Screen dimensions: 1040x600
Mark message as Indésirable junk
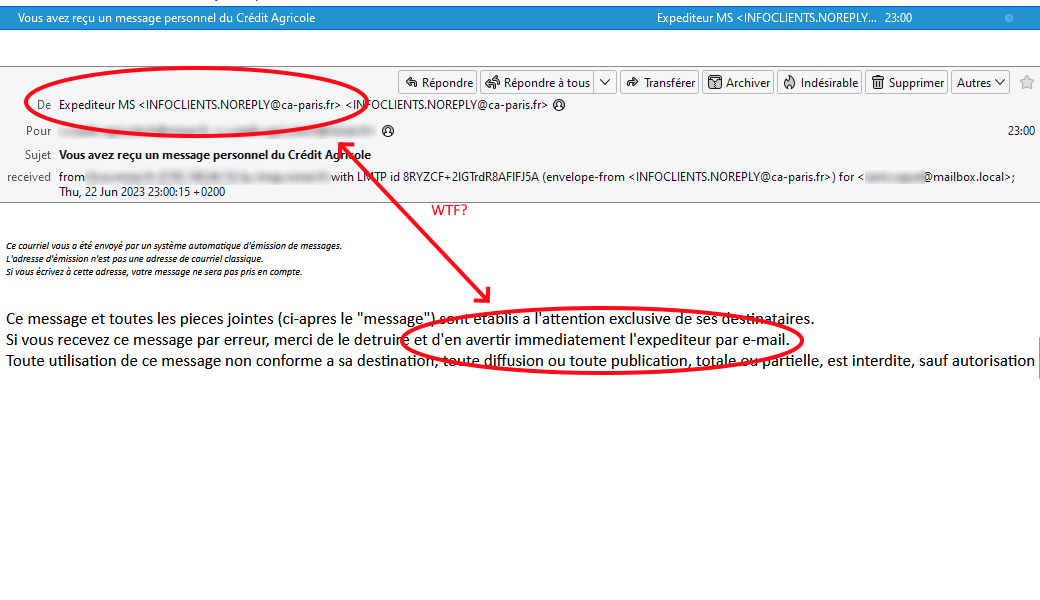click(819, 83)
